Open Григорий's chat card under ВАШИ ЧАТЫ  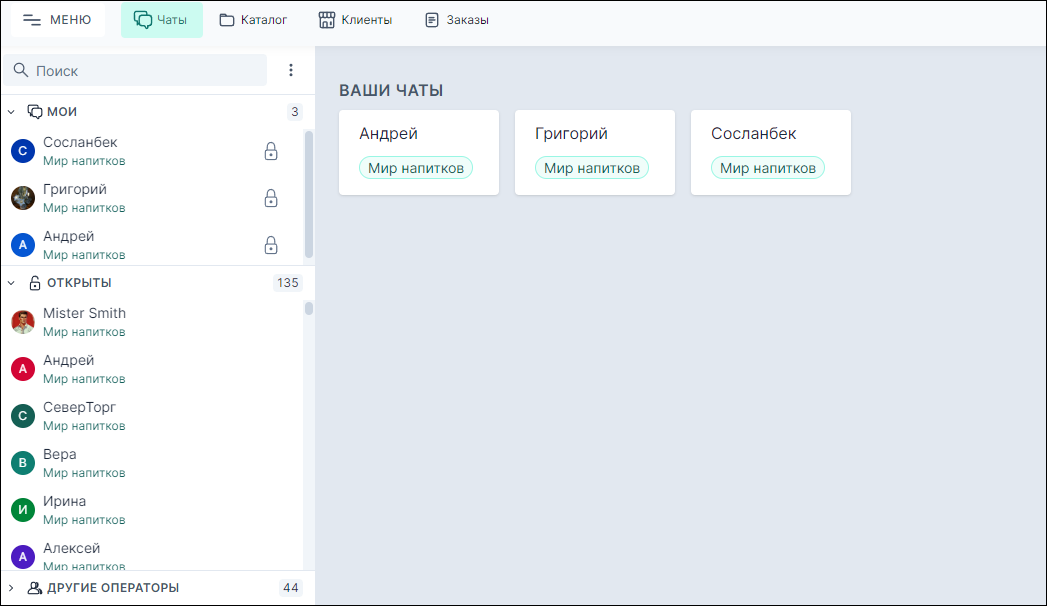[594, 152]
